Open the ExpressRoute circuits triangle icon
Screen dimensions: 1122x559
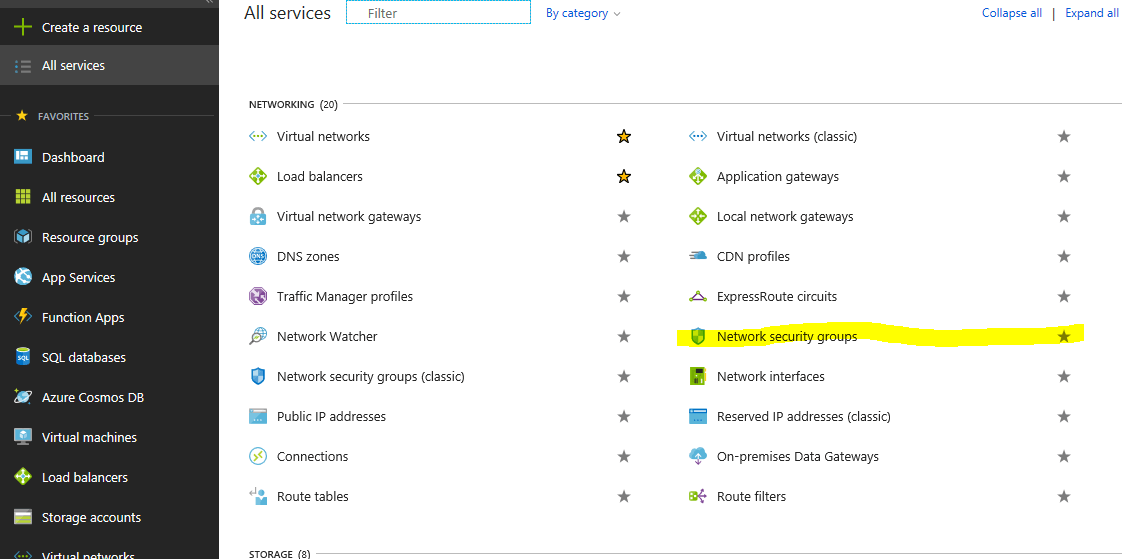pyautogui.click(x=698, y=296)
